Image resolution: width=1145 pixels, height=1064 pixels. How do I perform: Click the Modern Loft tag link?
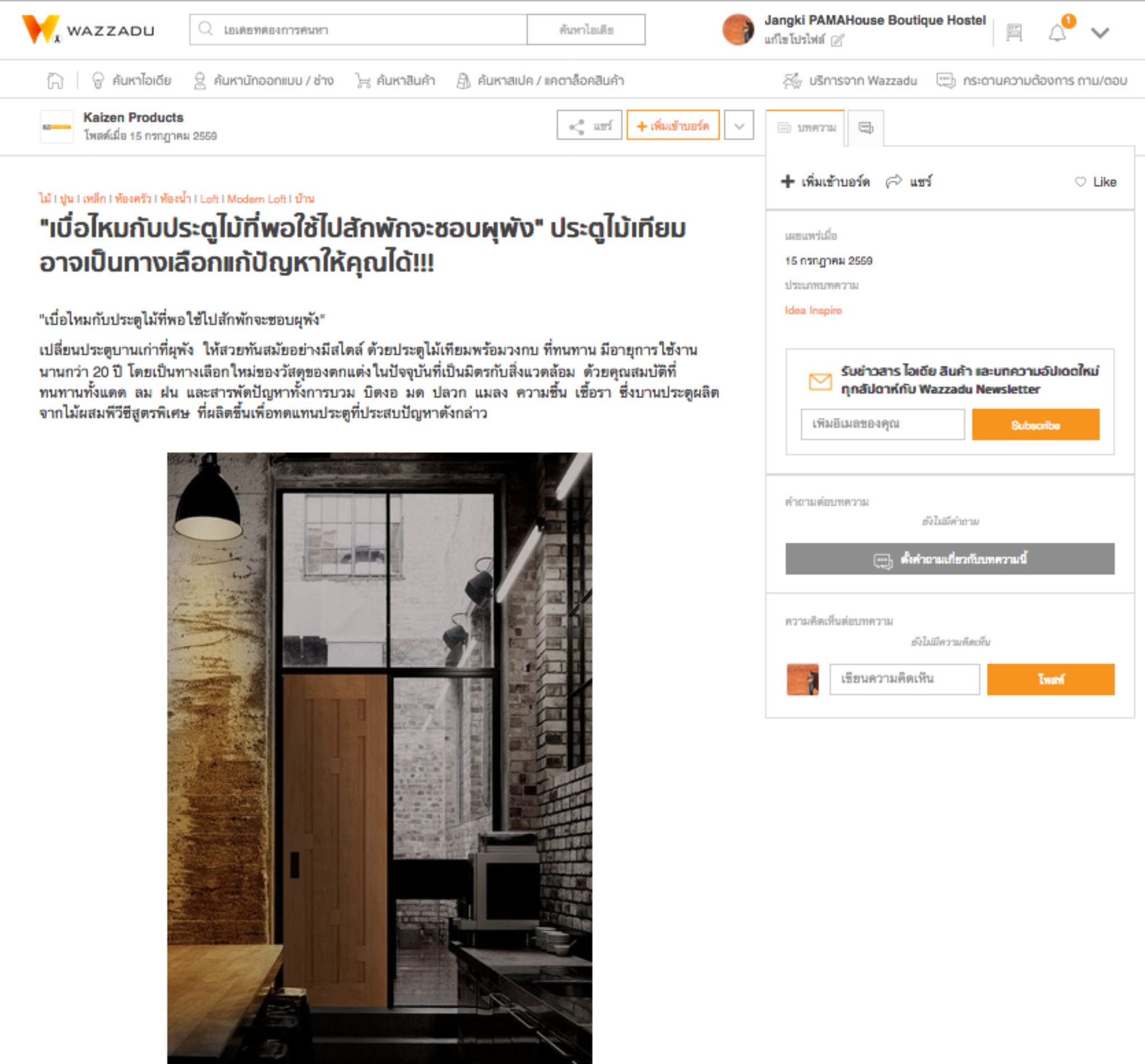[x=256, y=198]
